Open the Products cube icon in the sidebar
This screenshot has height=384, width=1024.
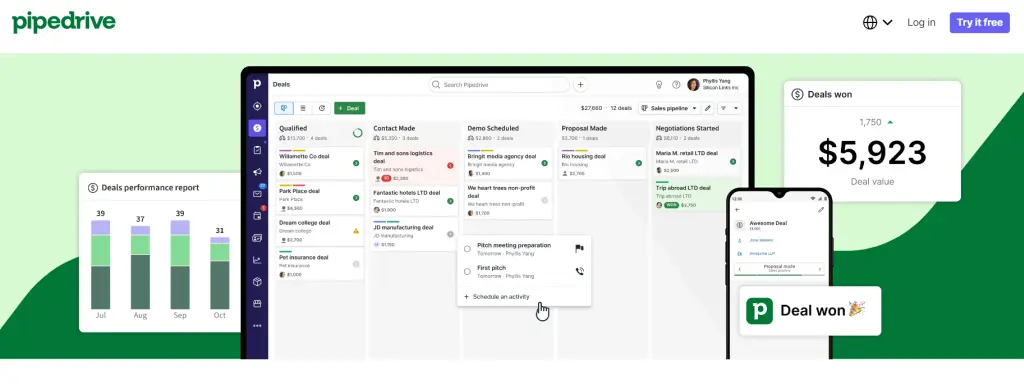257,282
